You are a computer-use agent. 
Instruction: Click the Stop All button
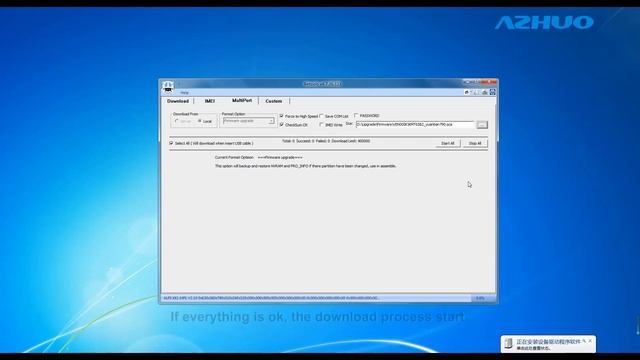click(475, 143)
